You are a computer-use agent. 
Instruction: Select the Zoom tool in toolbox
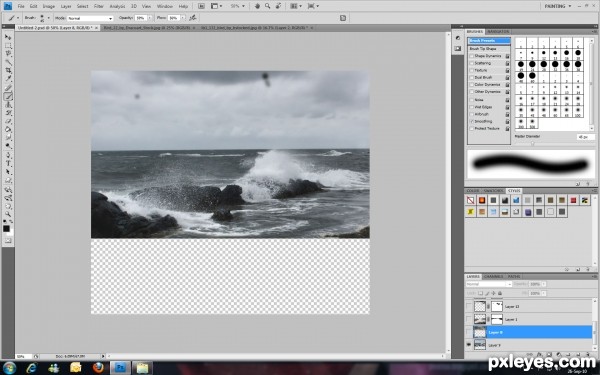8,214
